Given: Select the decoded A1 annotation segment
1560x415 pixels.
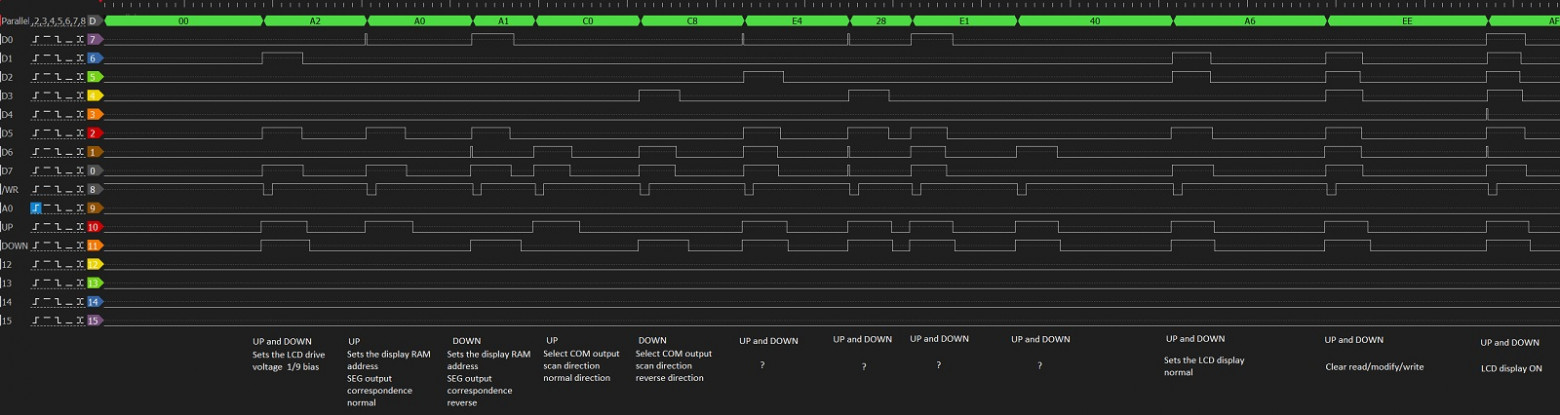Looking at the screenshot, I should coord(503,20).
